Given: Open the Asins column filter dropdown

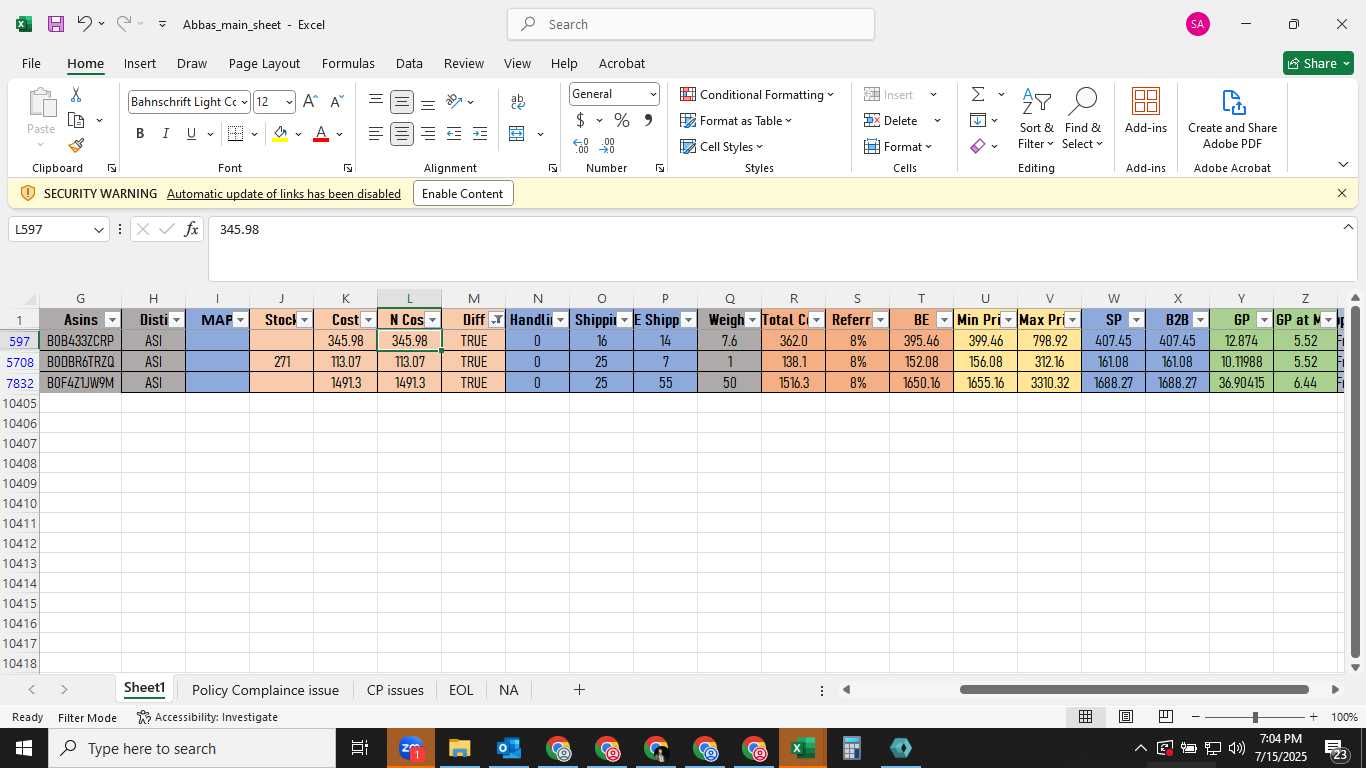Looking at the screenshot, I should (112, 320).
